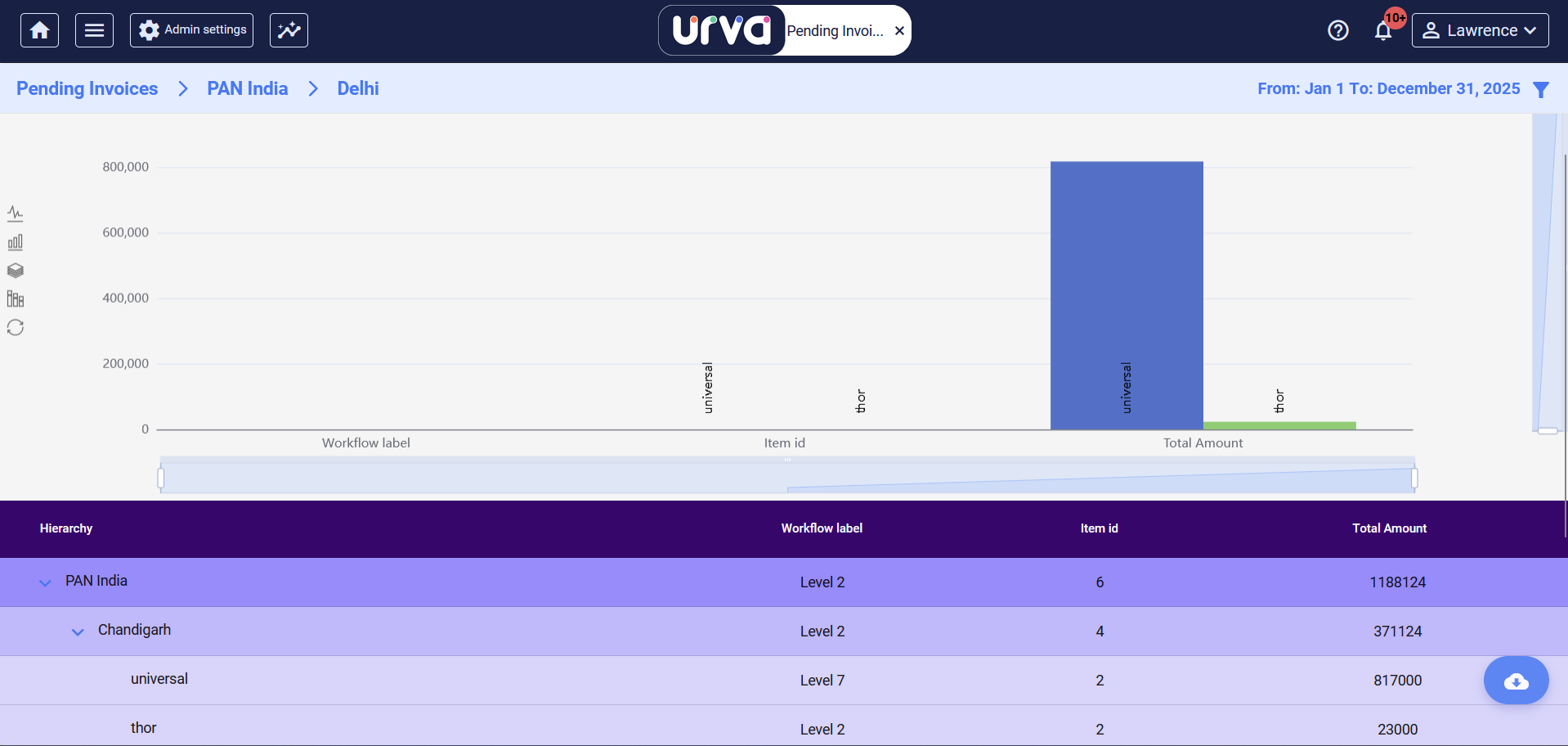Switch chart to stacked view

click(x=16, y=271)
